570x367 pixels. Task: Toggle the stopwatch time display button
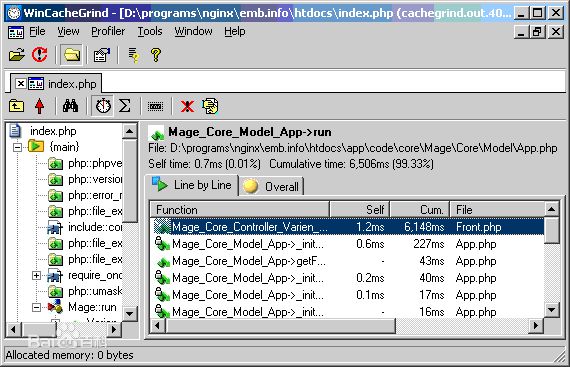click(103, 106)
